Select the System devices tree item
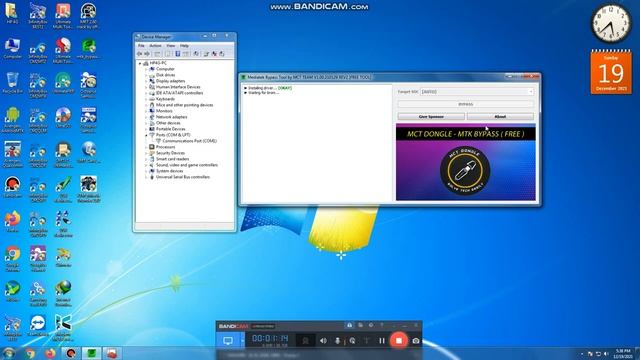 pyautogui.click(x=169, y=171)
